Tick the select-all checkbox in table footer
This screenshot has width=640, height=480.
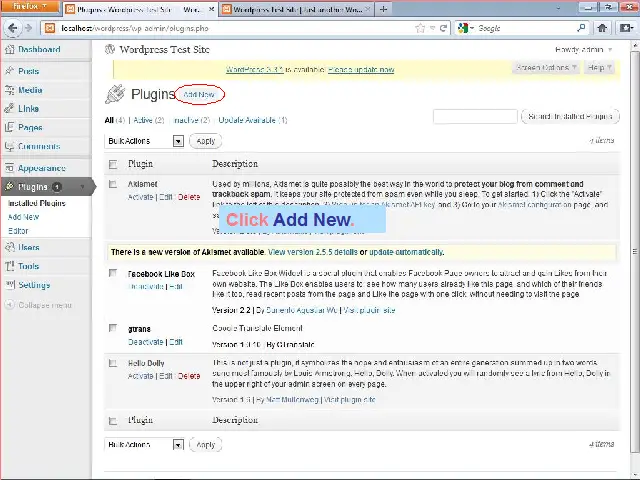click(113, 421)
